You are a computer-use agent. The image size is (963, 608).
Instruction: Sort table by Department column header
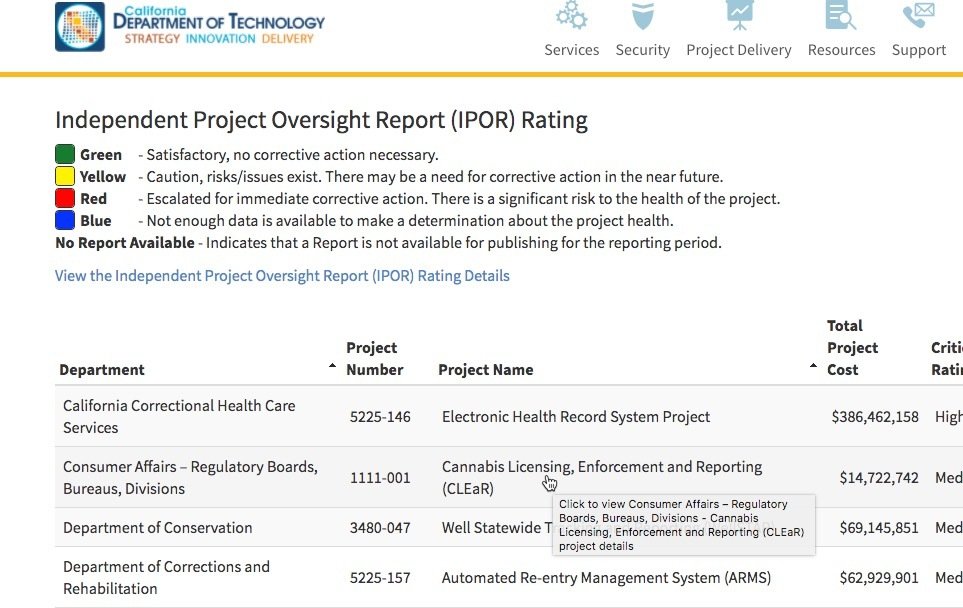coord(102,370)
